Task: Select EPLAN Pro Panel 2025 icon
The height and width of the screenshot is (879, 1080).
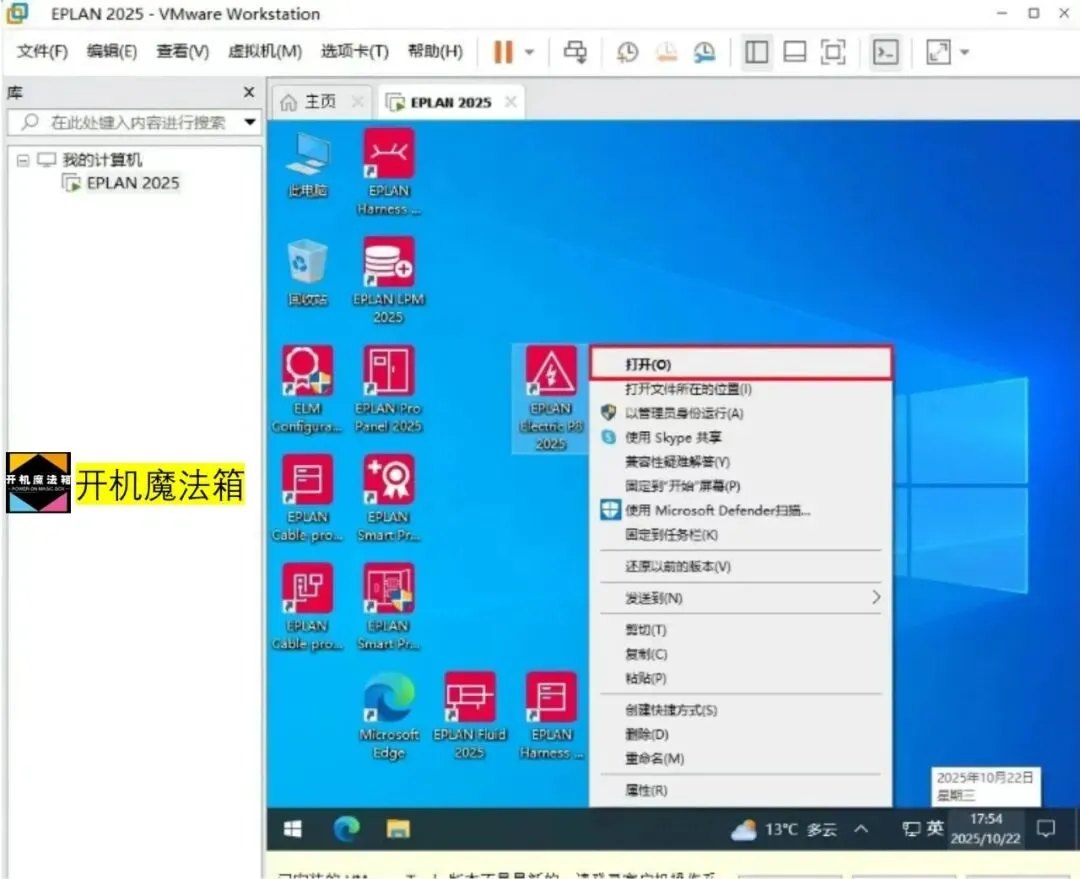Action: tap(388, 390)
